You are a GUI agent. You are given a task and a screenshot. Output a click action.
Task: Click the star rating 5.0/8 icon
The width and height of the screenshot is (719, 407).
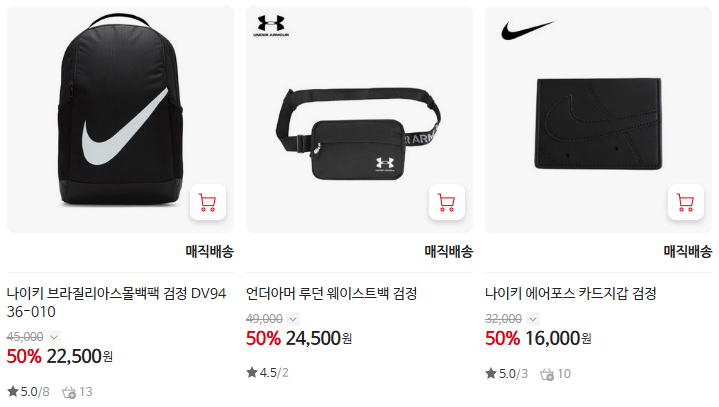click(13, 391)
